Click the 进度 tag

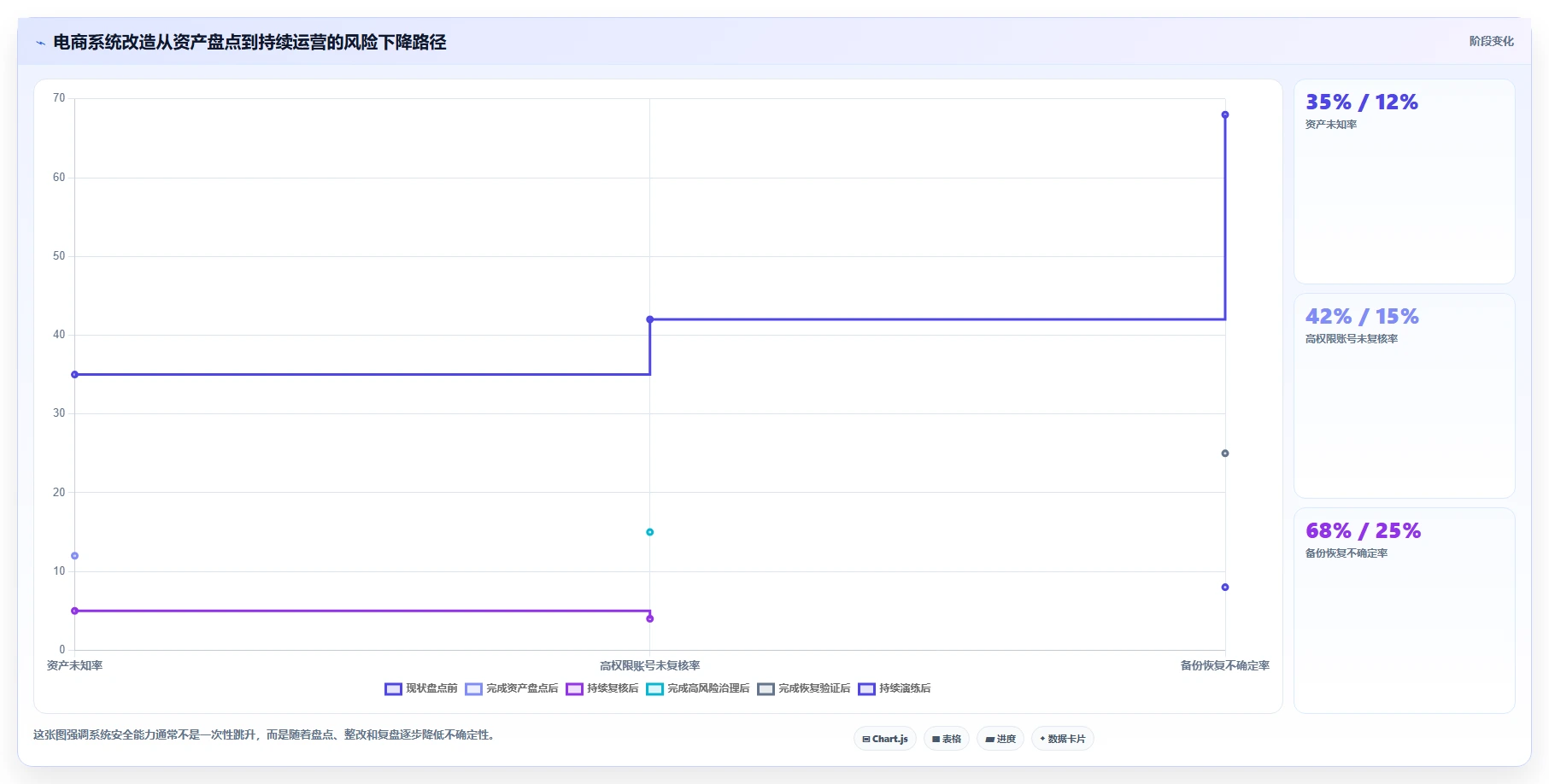[x=1000, y=739]
